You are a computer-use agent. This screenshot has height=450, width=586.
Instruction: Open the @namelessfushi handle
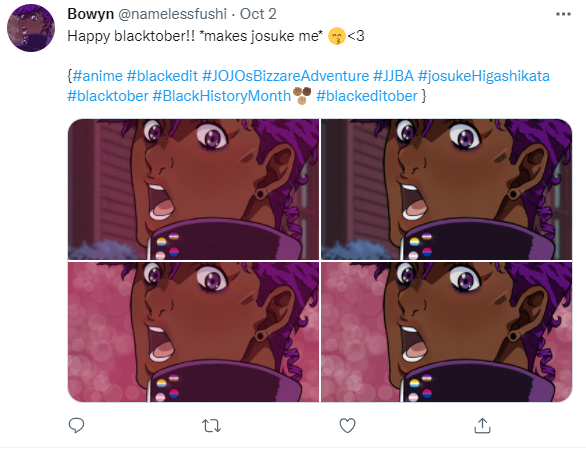tap(173, 14)
